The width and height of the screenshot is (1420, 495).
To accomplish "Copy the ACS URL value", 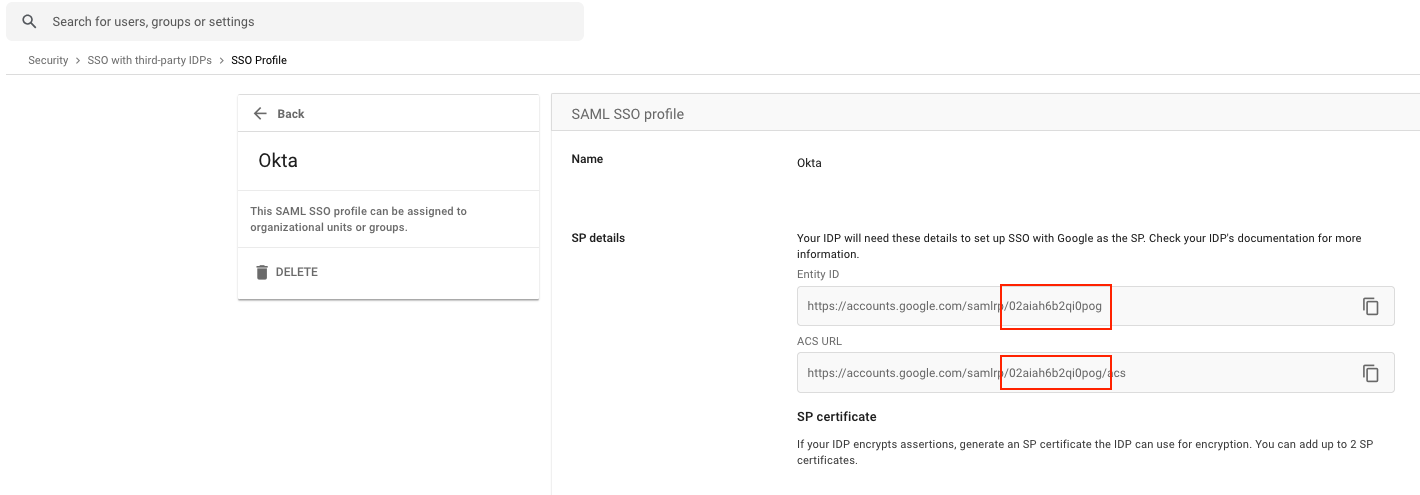I will (x=1371, y=373).
